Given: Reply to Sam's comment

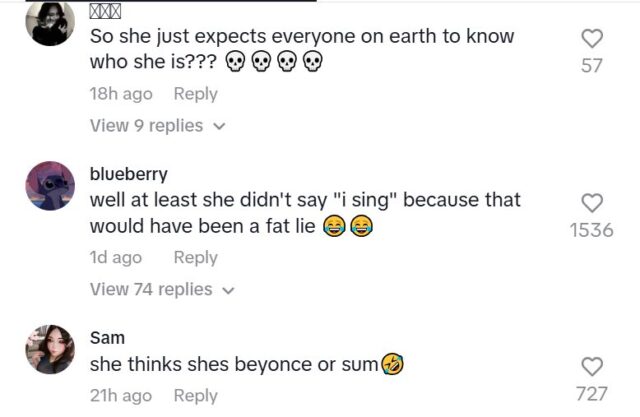Looking at the screenshot, I should coord(195,395).
